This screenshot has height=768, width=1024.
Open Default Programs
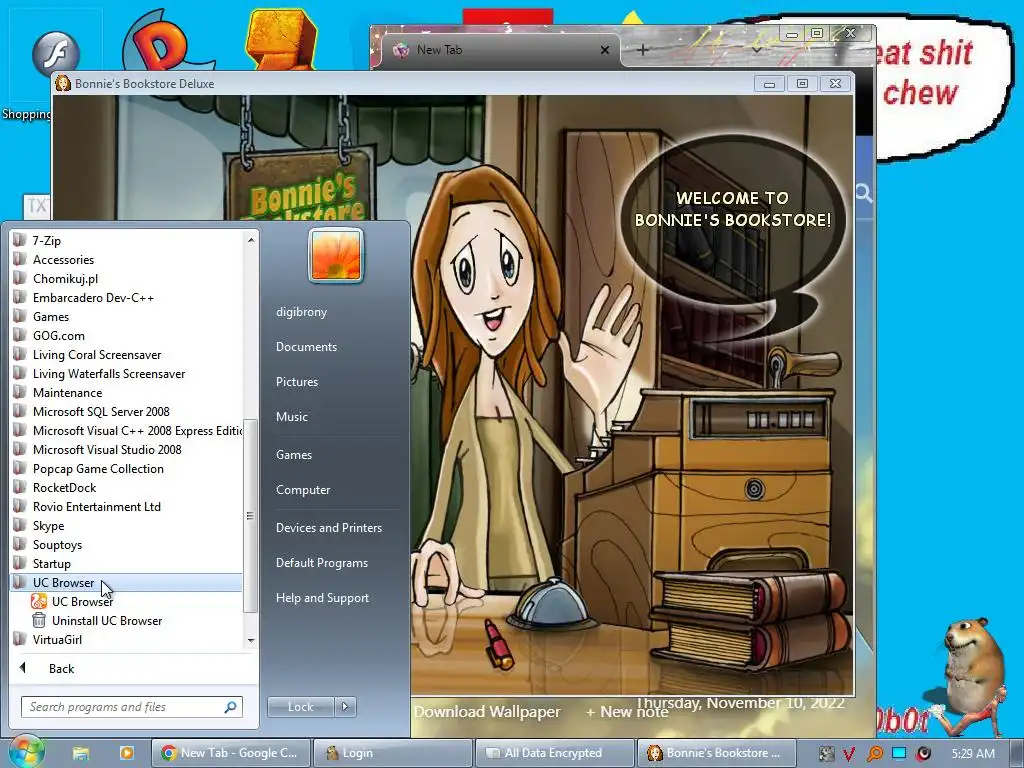point(321,563)
